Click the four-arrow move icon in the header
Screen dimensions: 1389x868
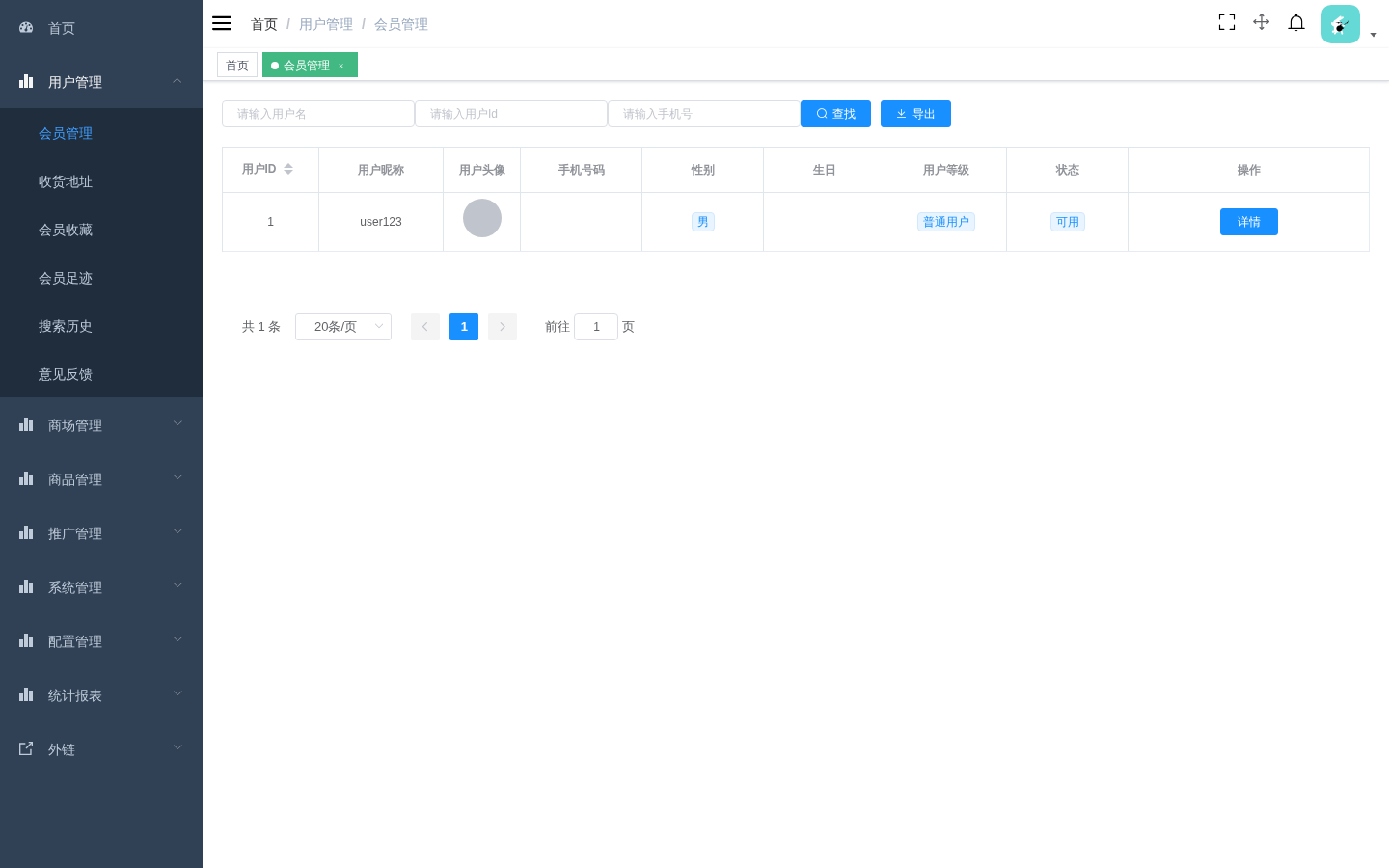click(1261, 22)
